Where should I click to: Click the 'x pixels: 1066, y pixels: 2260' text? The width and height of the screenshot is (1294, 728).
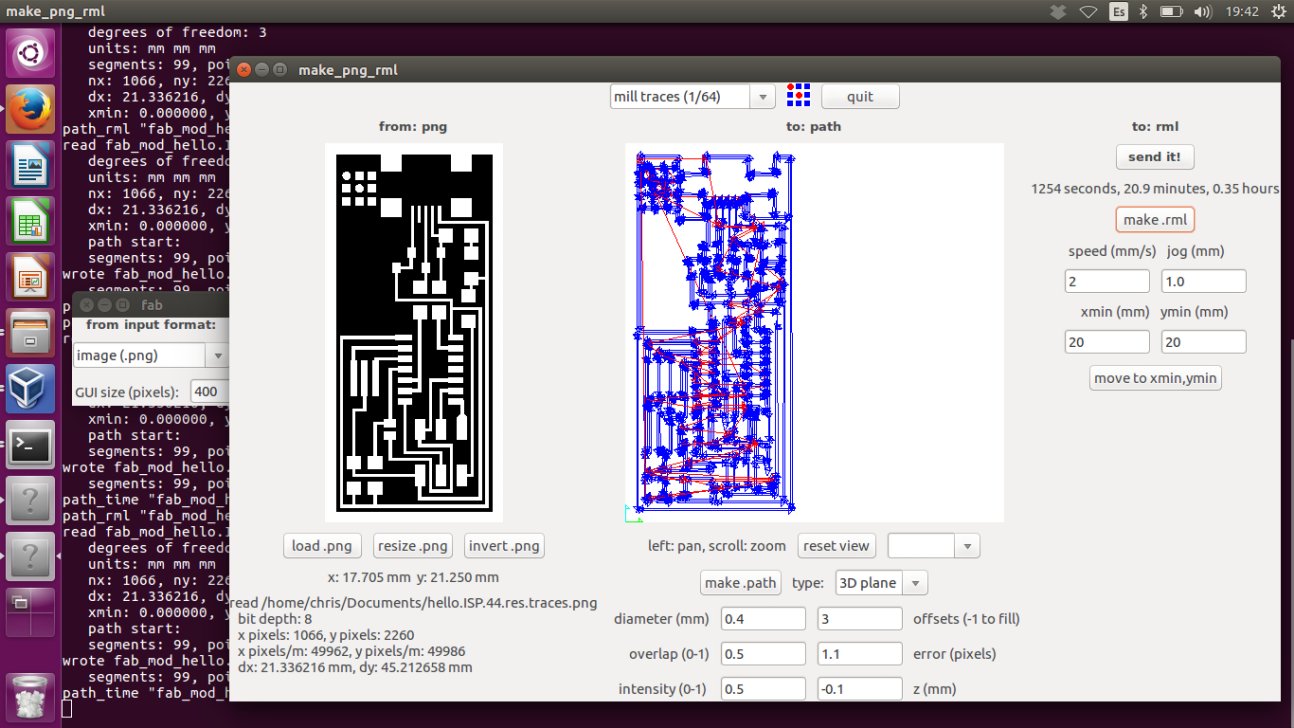tap(326, 635)
